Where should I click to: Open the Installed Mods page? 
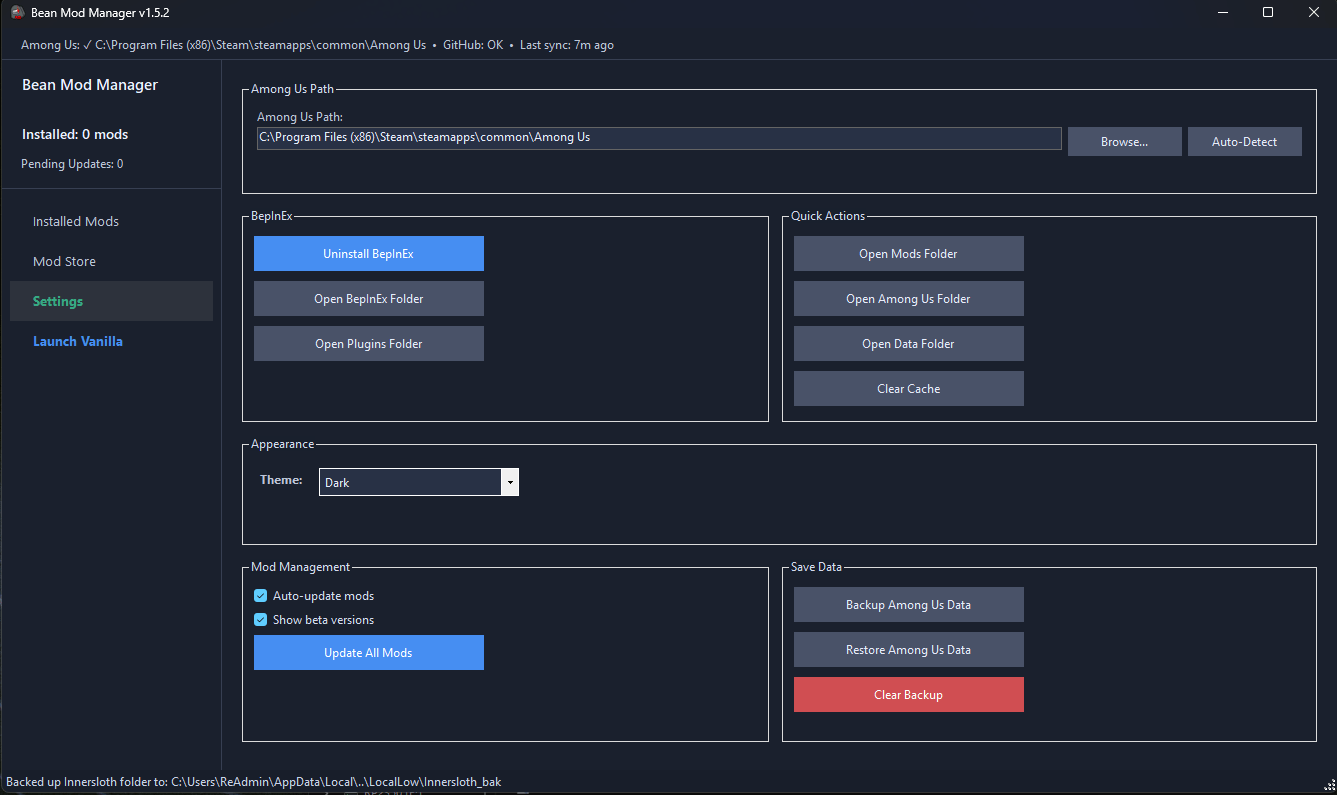coord(76,221)
